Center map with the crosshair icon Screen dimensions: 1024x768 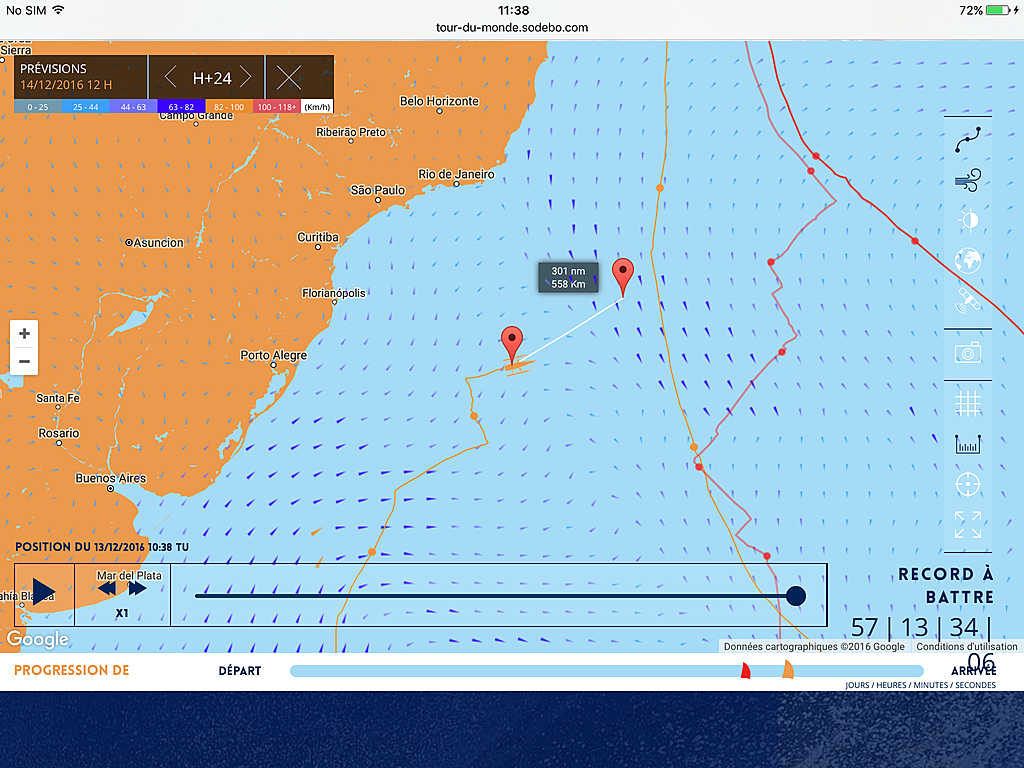pos(968,485)
